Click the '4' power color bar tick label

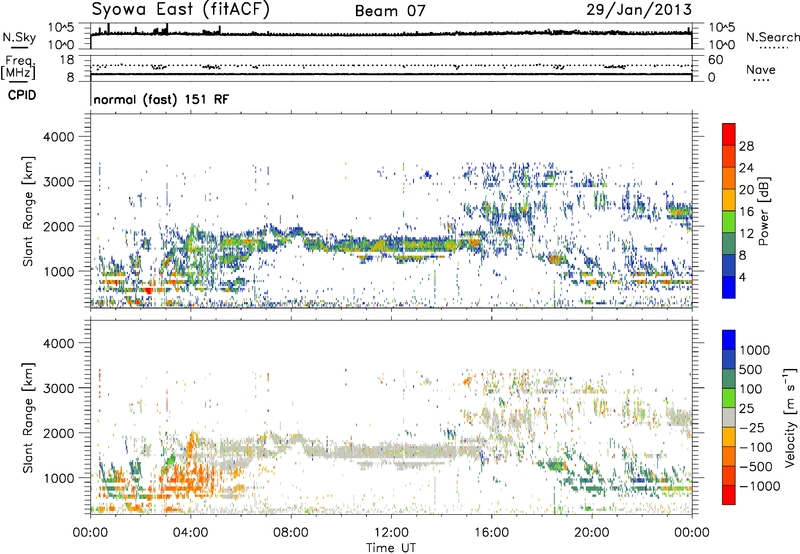[742, 278]
